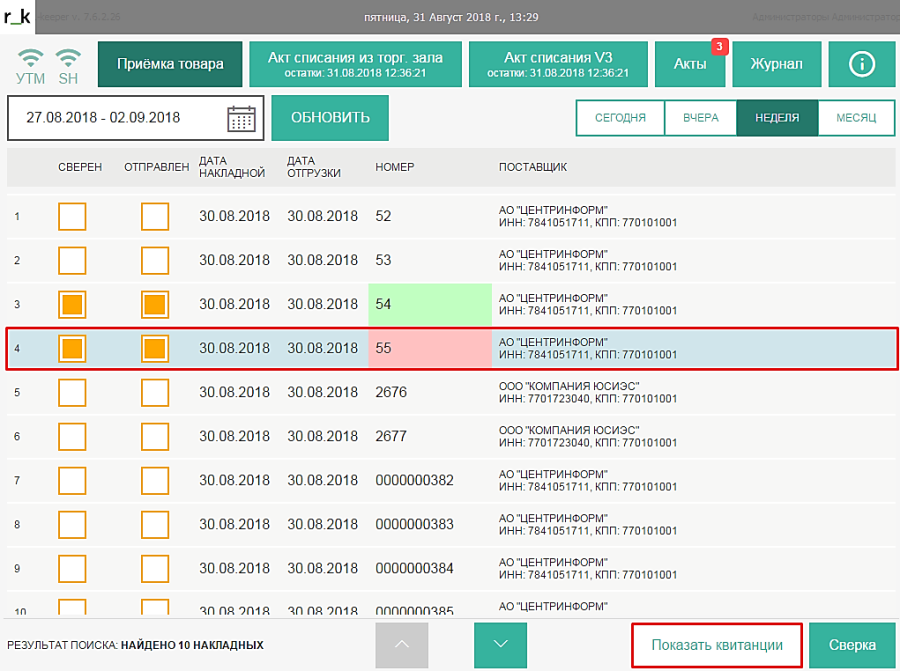Open the Журнал section

[776, 64]
